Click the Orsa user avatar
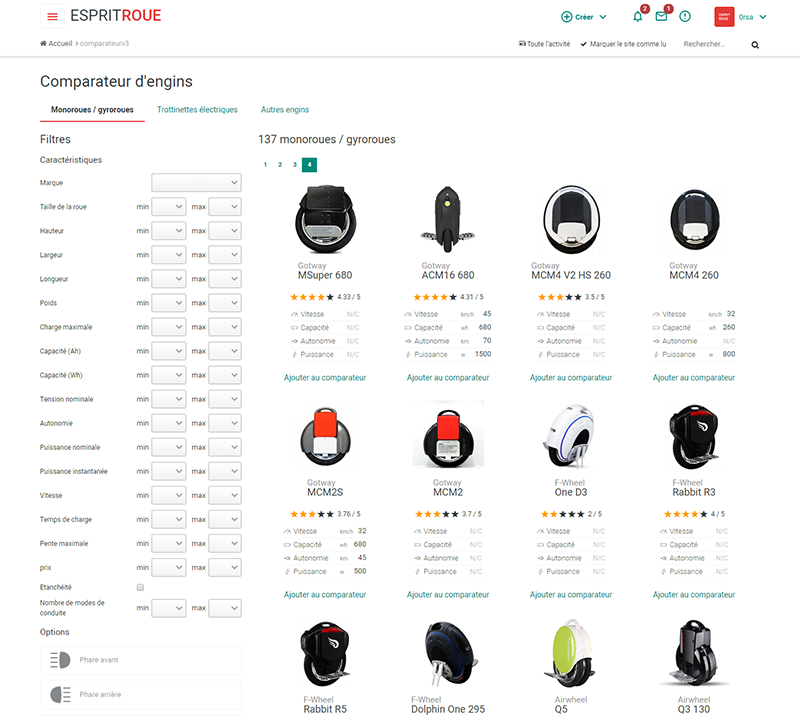 click(724, 16)
